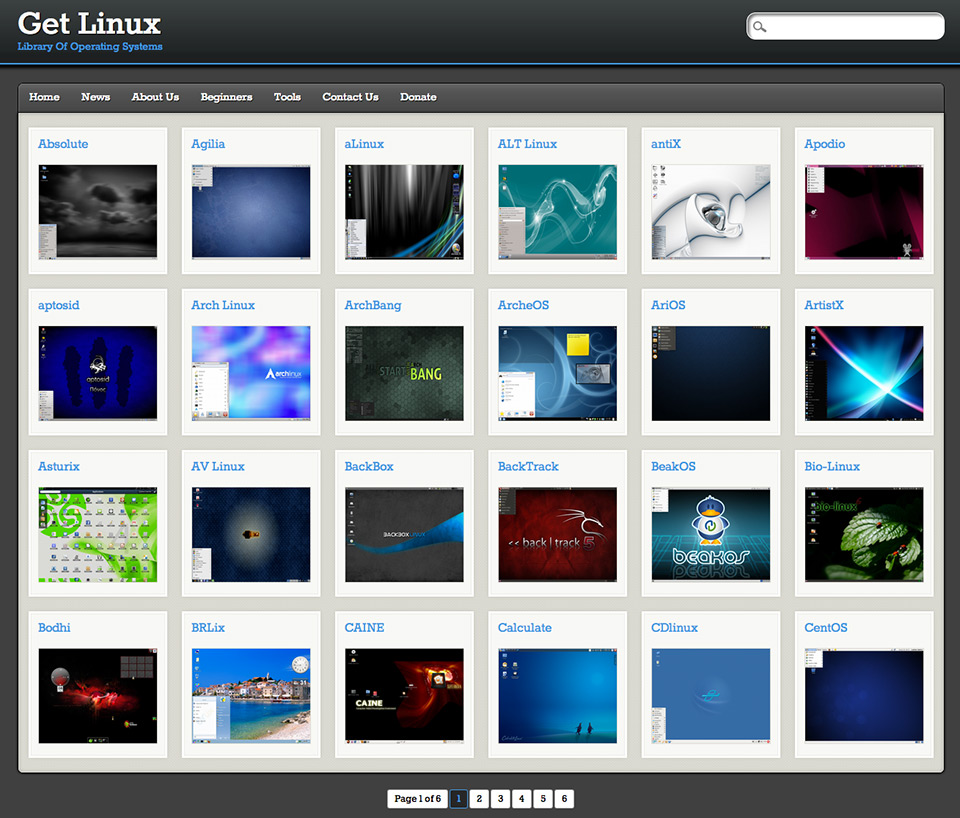Click the ArchBang Start Bang thumbnail
Screen dimensions: 960x818
[404, 373]
